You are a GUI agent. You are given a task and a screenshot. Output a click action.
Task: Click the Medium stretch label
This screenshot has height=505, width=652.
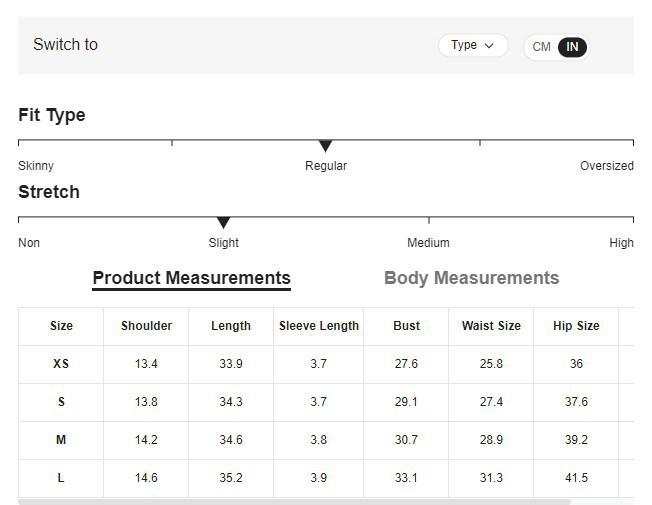coord(428,243)
